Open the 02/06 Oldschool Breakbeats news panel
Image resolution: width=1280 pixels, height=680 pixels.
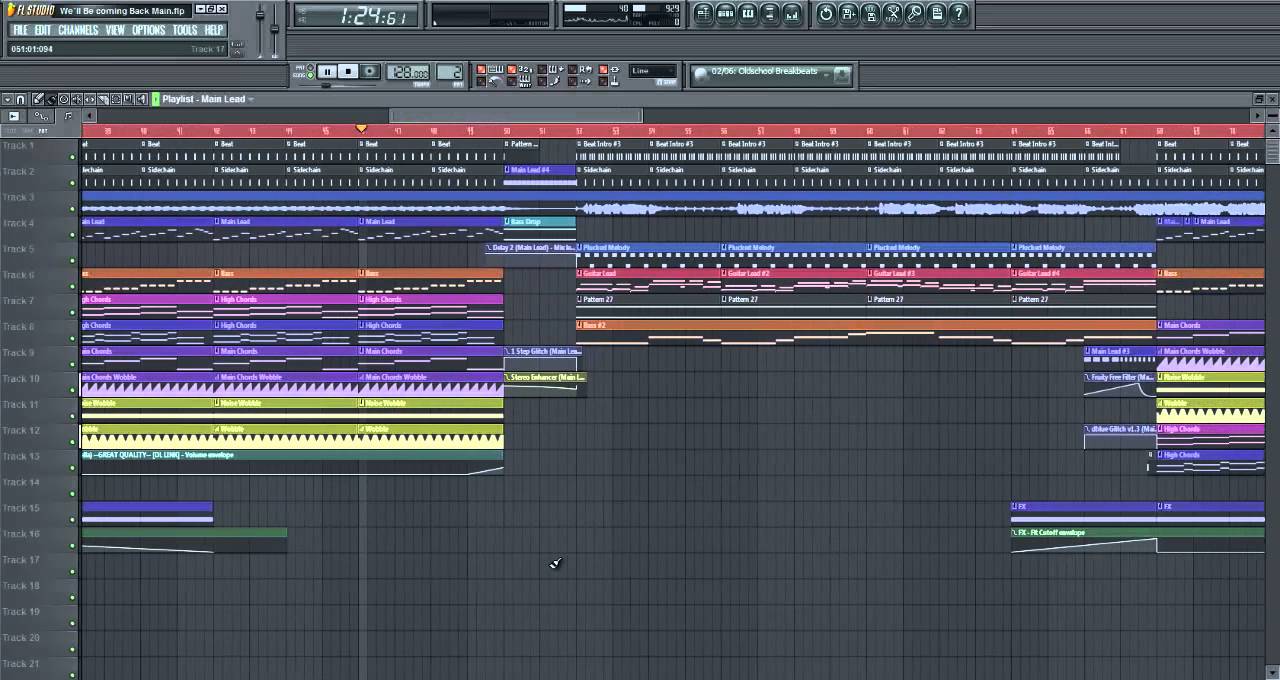pos(771,74)
